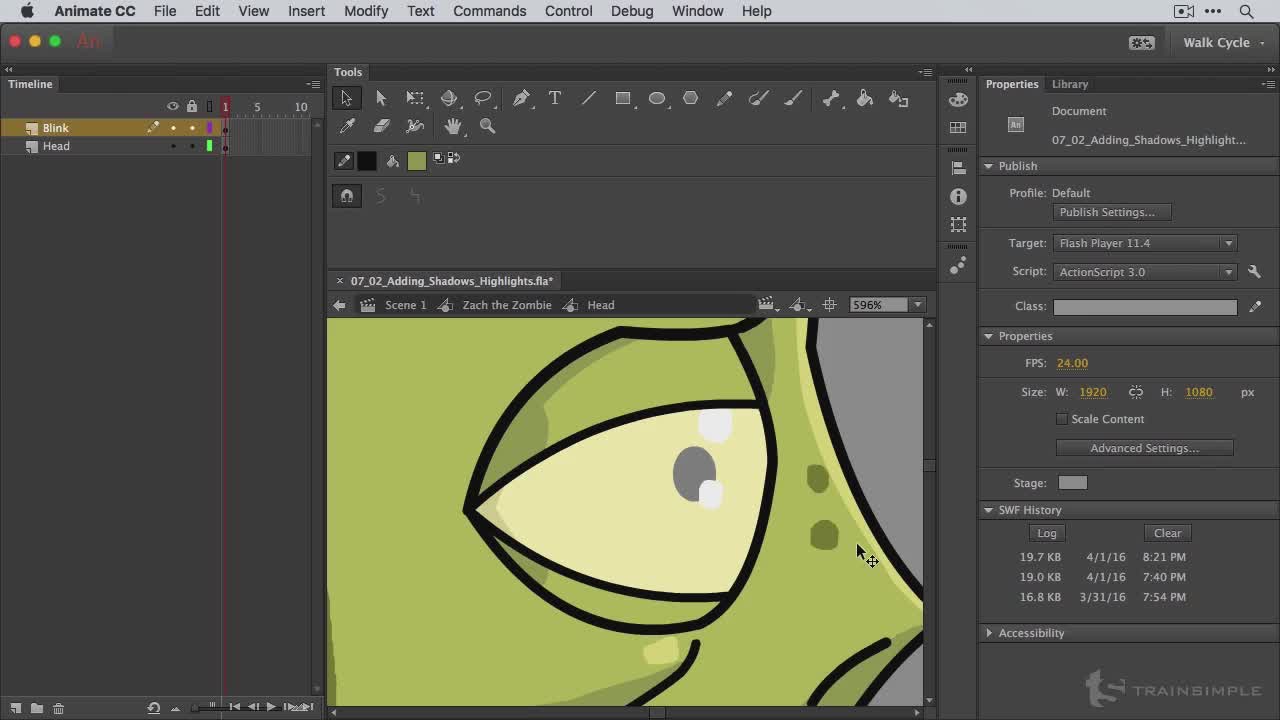Open the Commands menu
The image size is (1280, 720).
[x=489, y=11]
